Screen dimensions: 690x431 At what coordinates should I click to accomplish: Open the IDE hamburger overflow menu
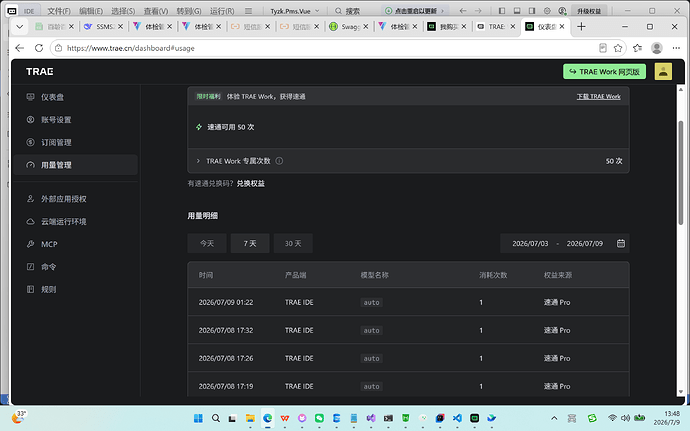point(249,11)
